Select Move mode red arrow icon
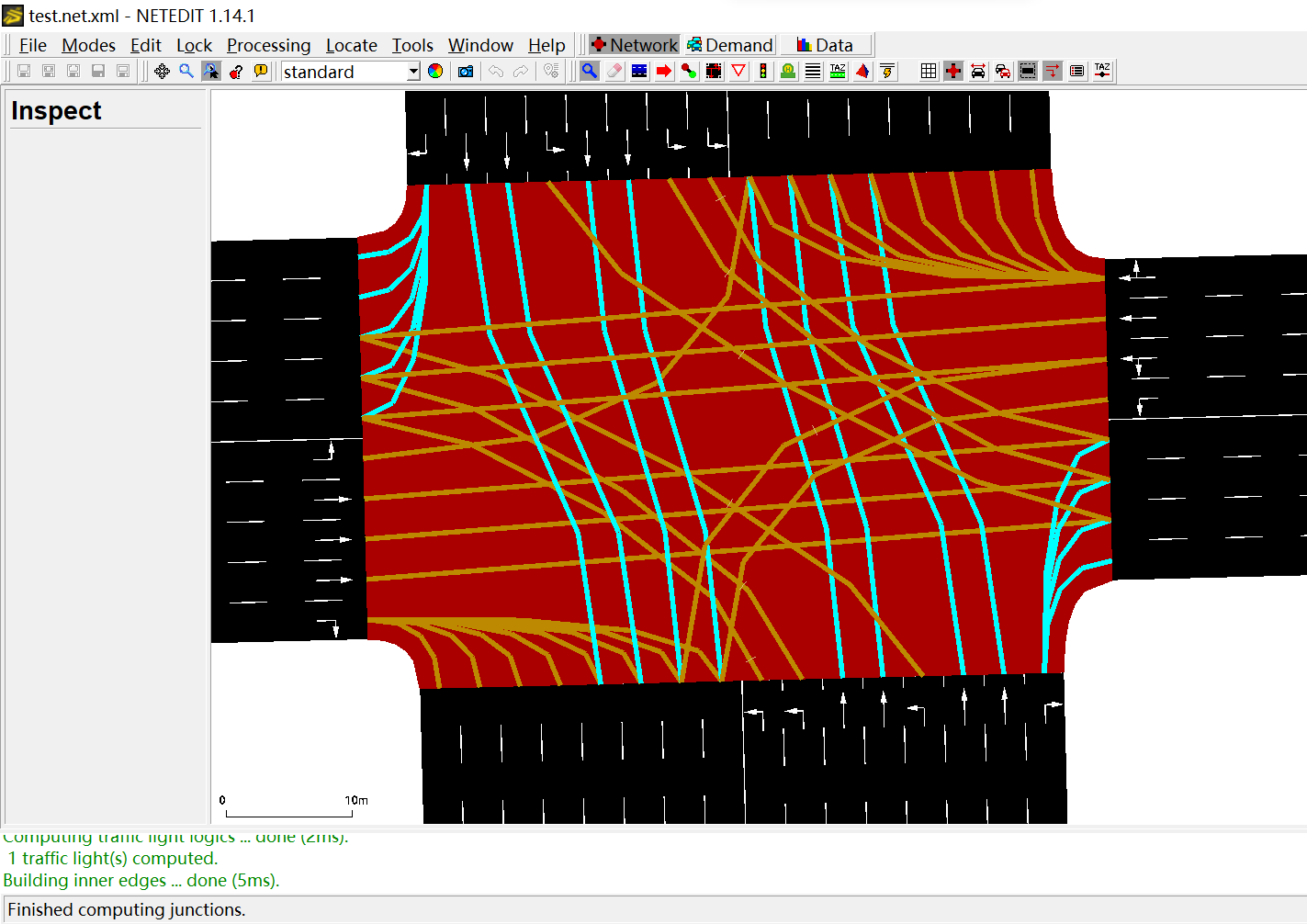 pyautogui.click(x=664, y=71)
